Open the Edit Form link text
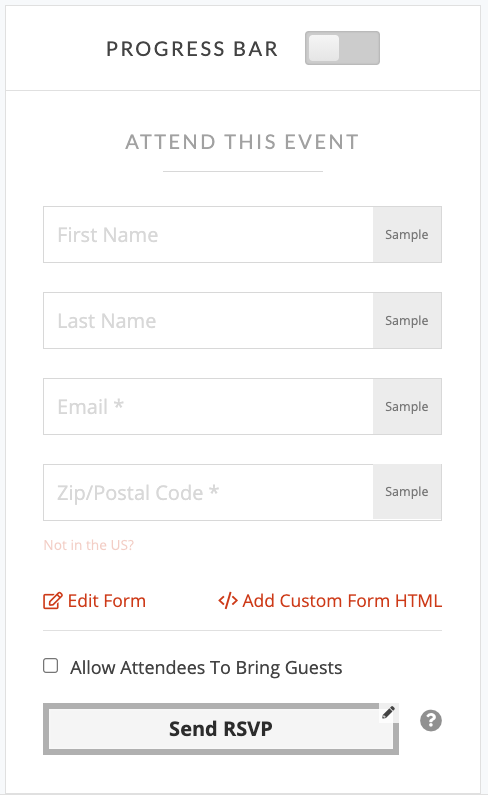Screen dimensions: 488x795 coord(107,601)
